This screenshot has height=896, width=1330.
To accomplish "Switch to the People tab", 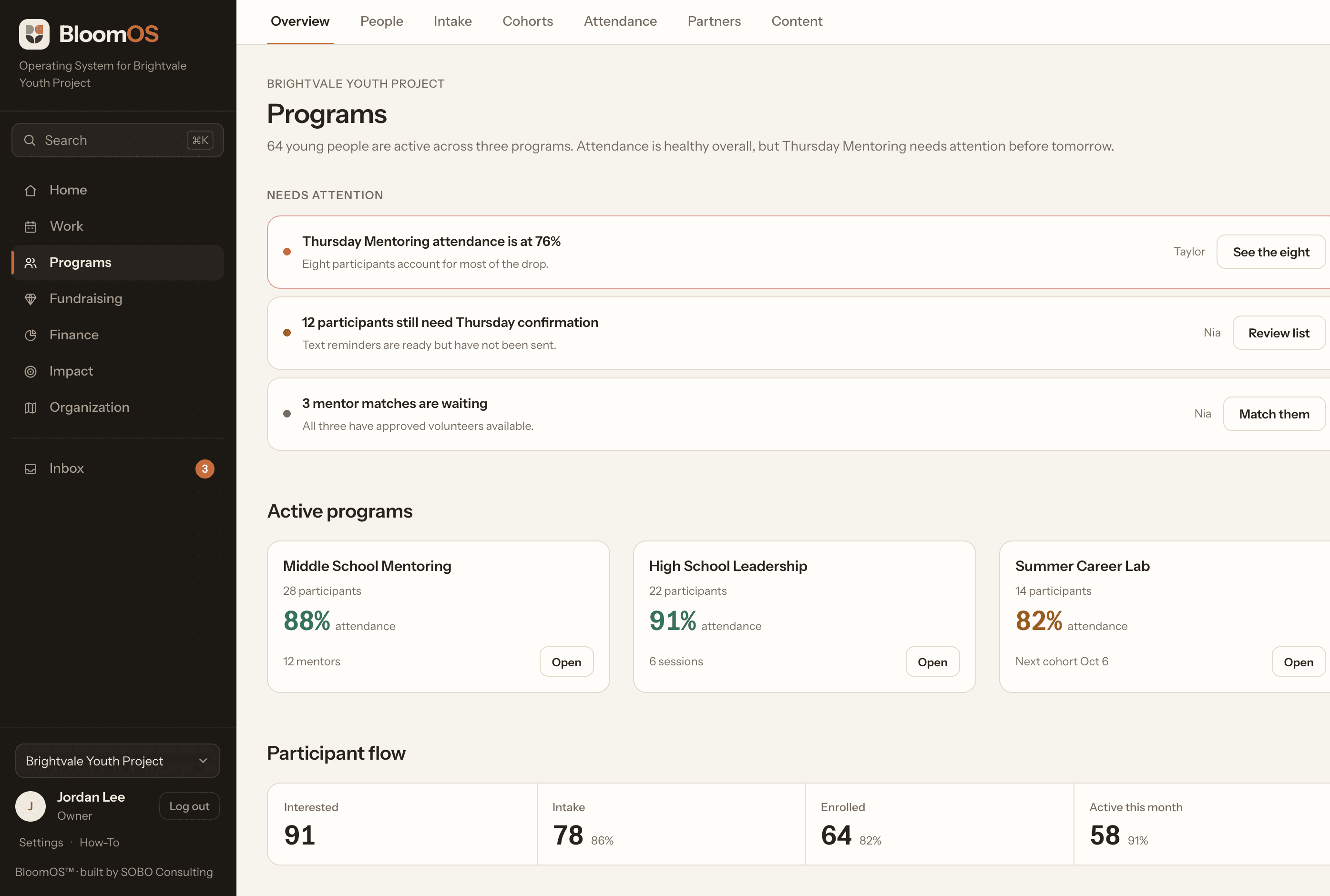I will (x=382, y=21).
